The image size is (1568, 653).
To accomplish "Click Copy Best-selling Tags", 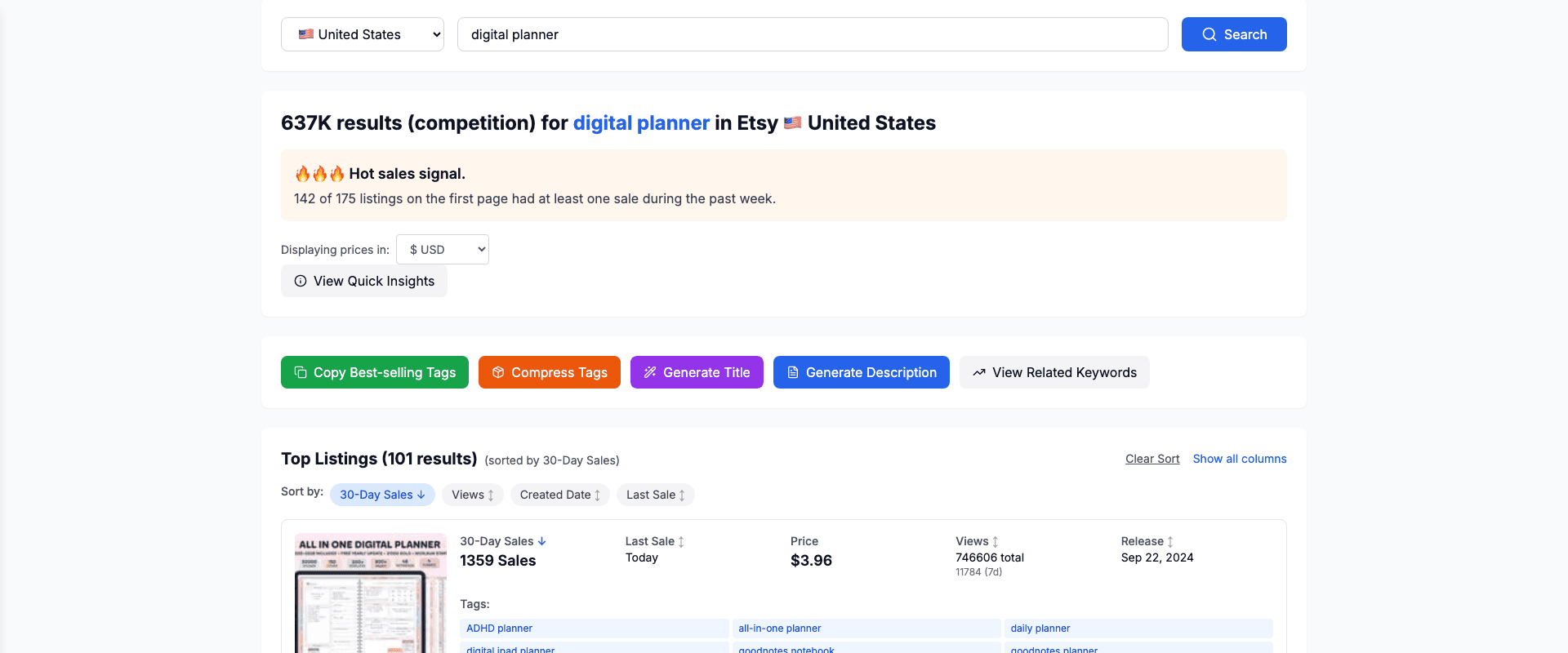I will pos(375,372).
